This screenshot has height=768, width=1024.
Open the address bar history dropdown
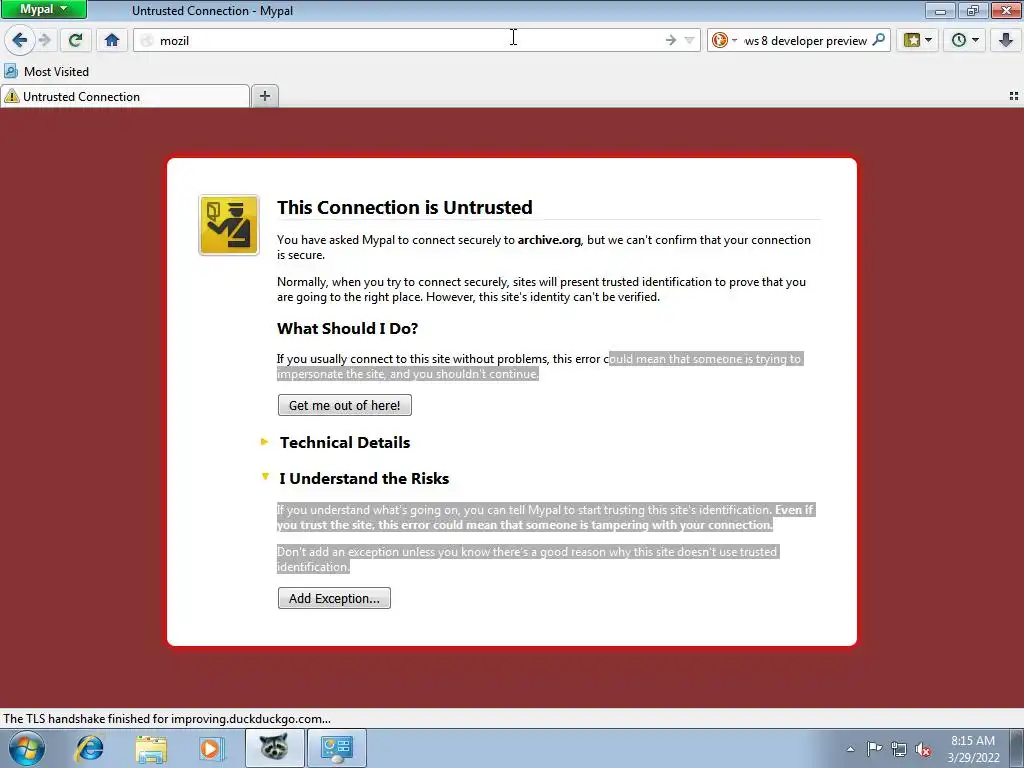tap(689, 40)
